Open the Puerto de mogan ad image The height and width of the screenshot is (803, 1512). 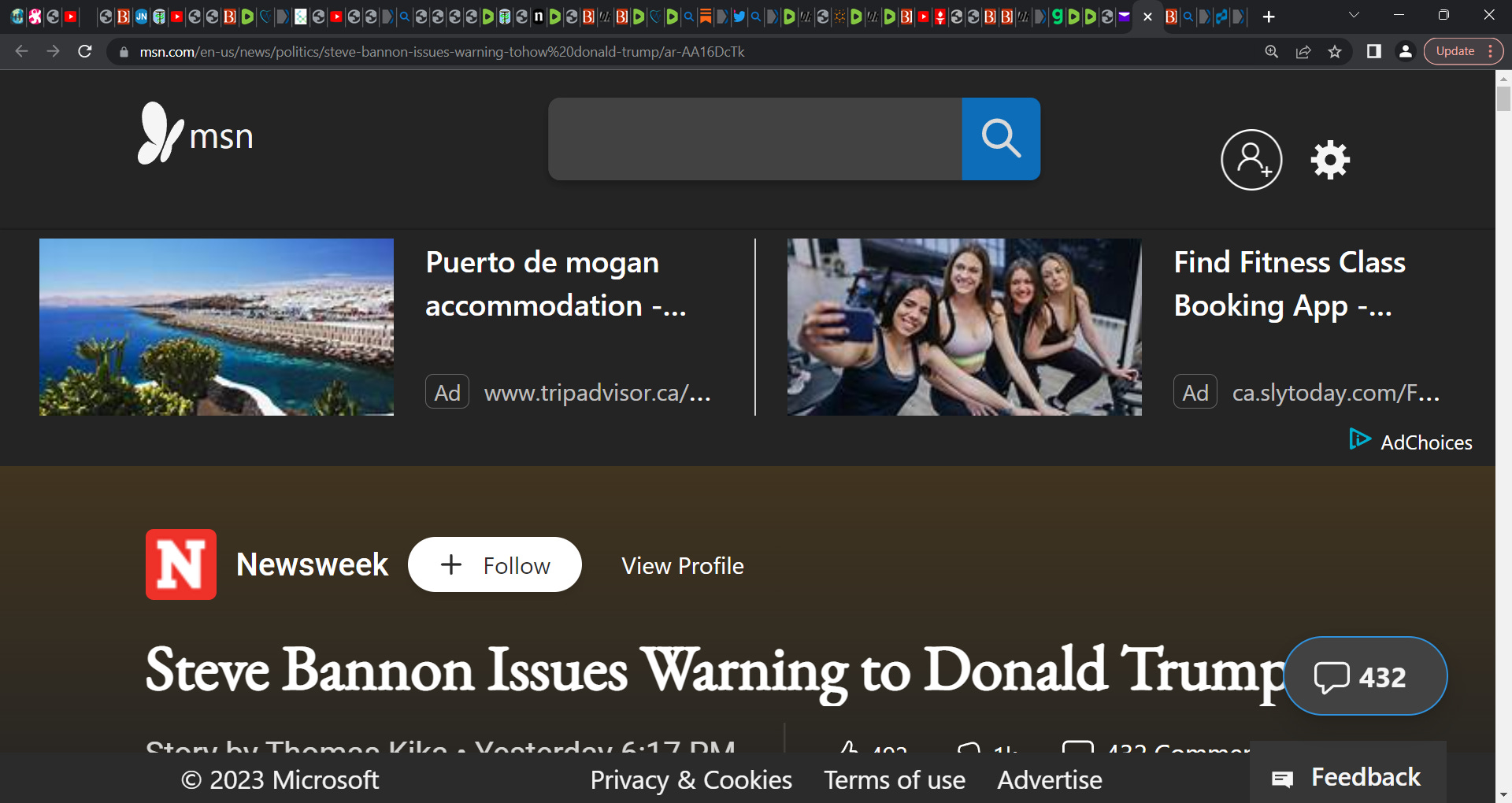coord(217,327)
